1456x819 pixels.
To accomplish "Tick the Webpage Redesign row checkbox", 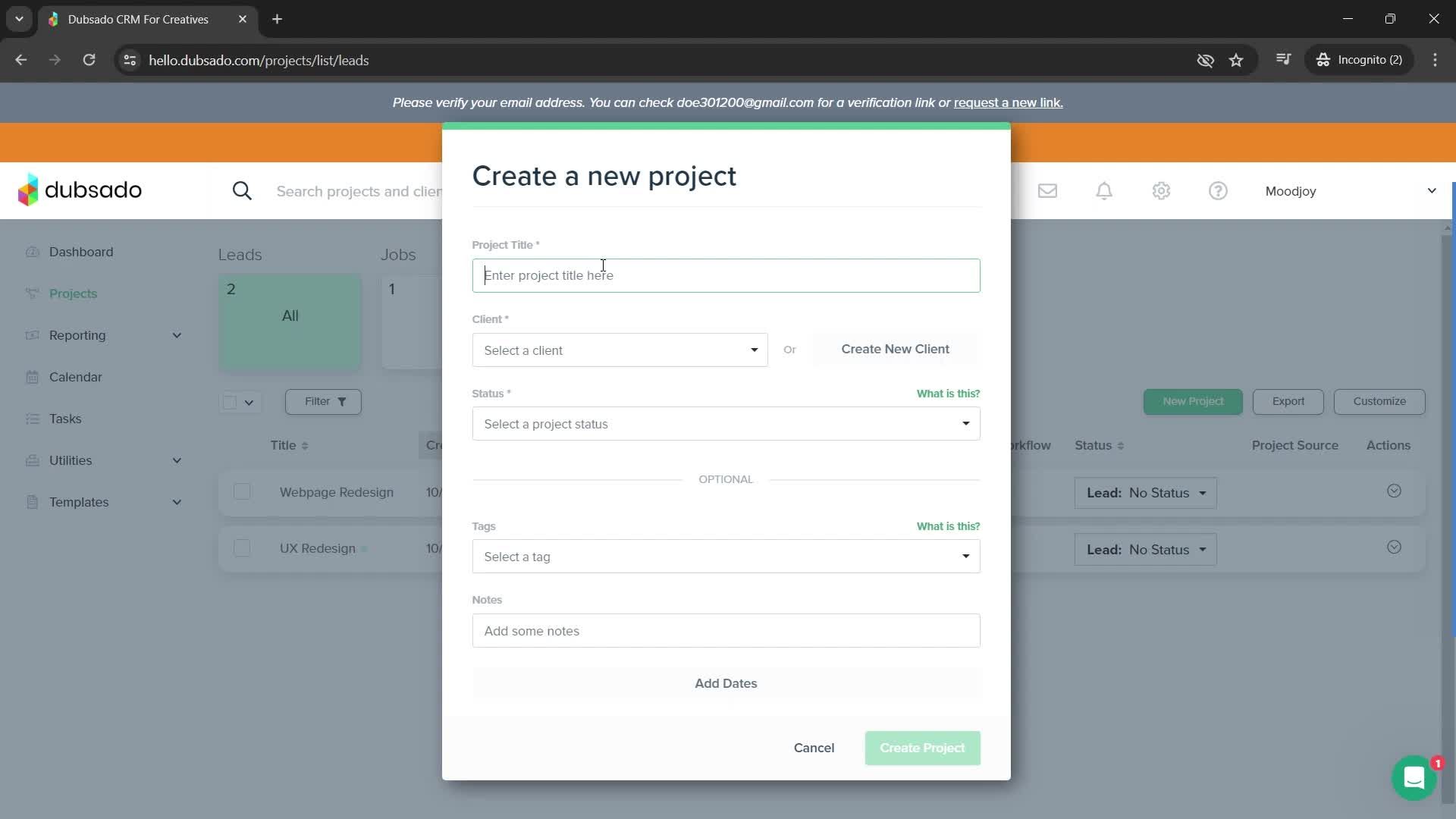I will (242, 491).
